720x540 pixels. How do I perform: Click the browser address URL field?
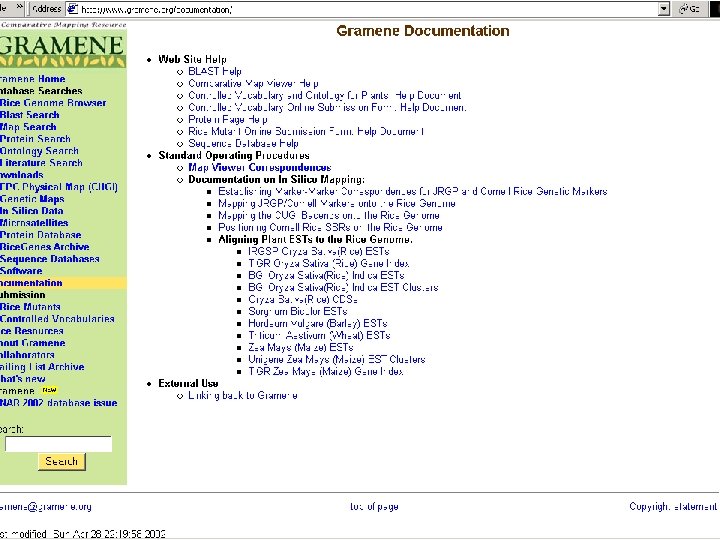[368, 9]
